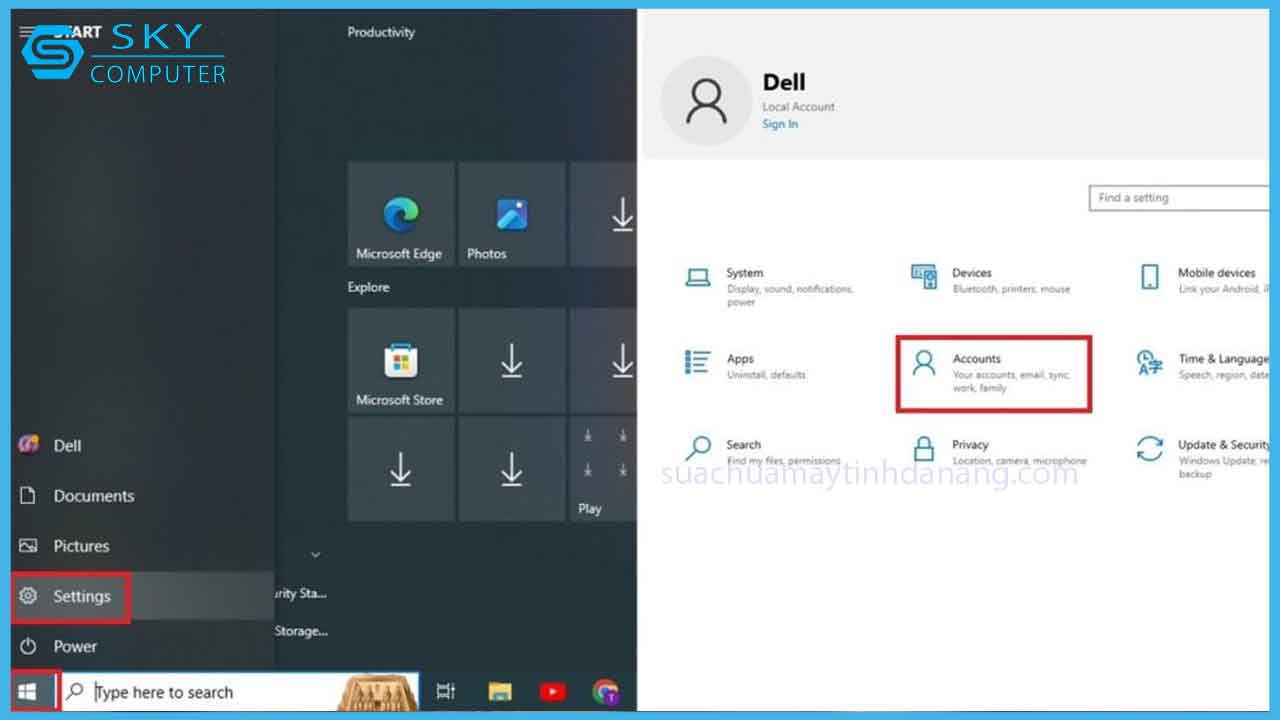Click inside the Find a setting search box
Screen dimensions: 1280x720
coord(1180,198)
